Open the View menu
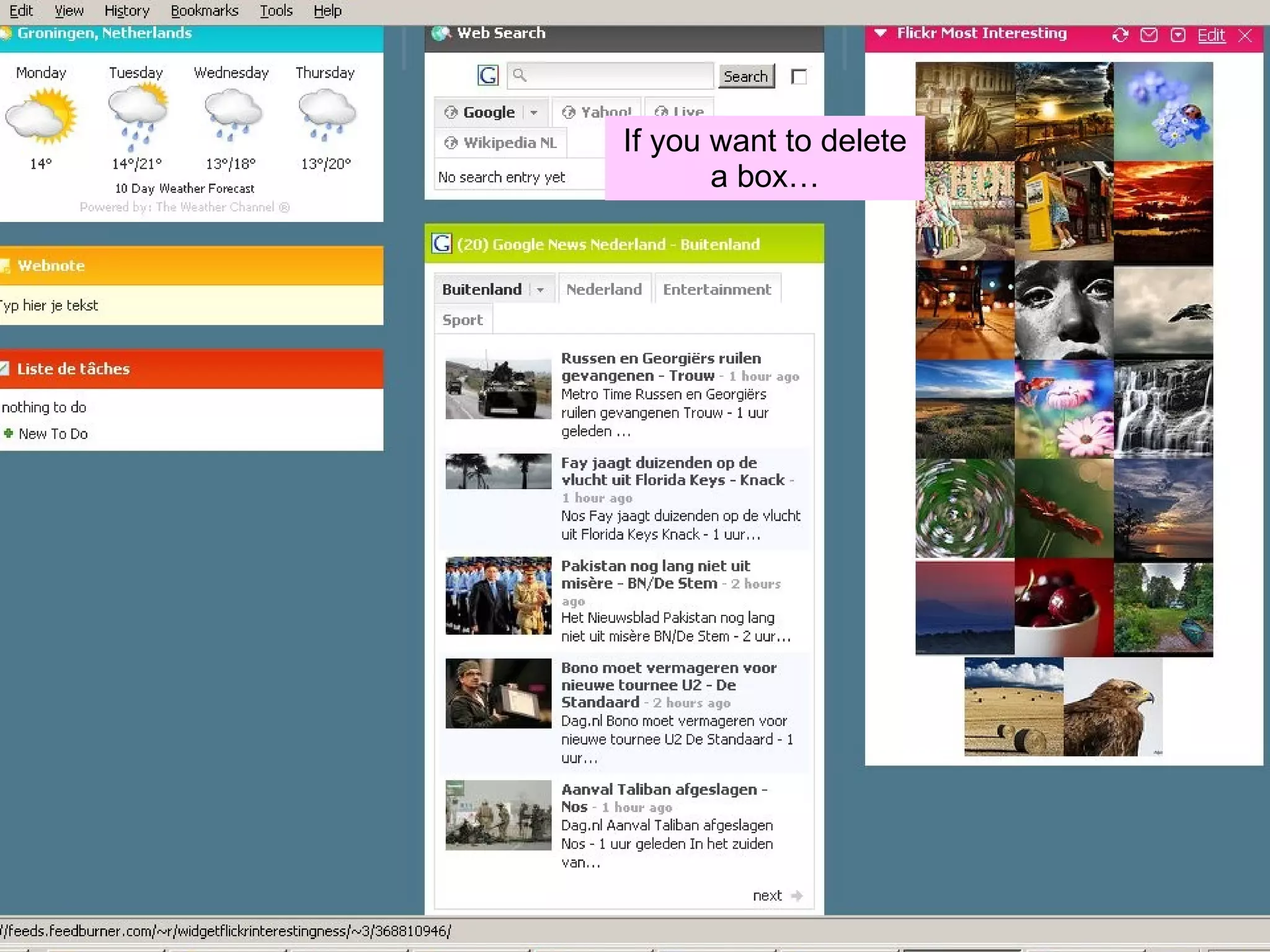The image size is (1270, 952). coord(69,11)
